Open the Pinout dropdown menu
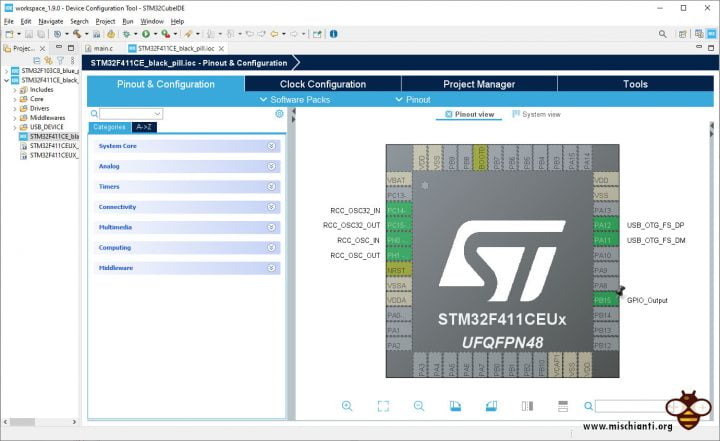This screenshot has width=720, height=441. [x=413, y=100]
